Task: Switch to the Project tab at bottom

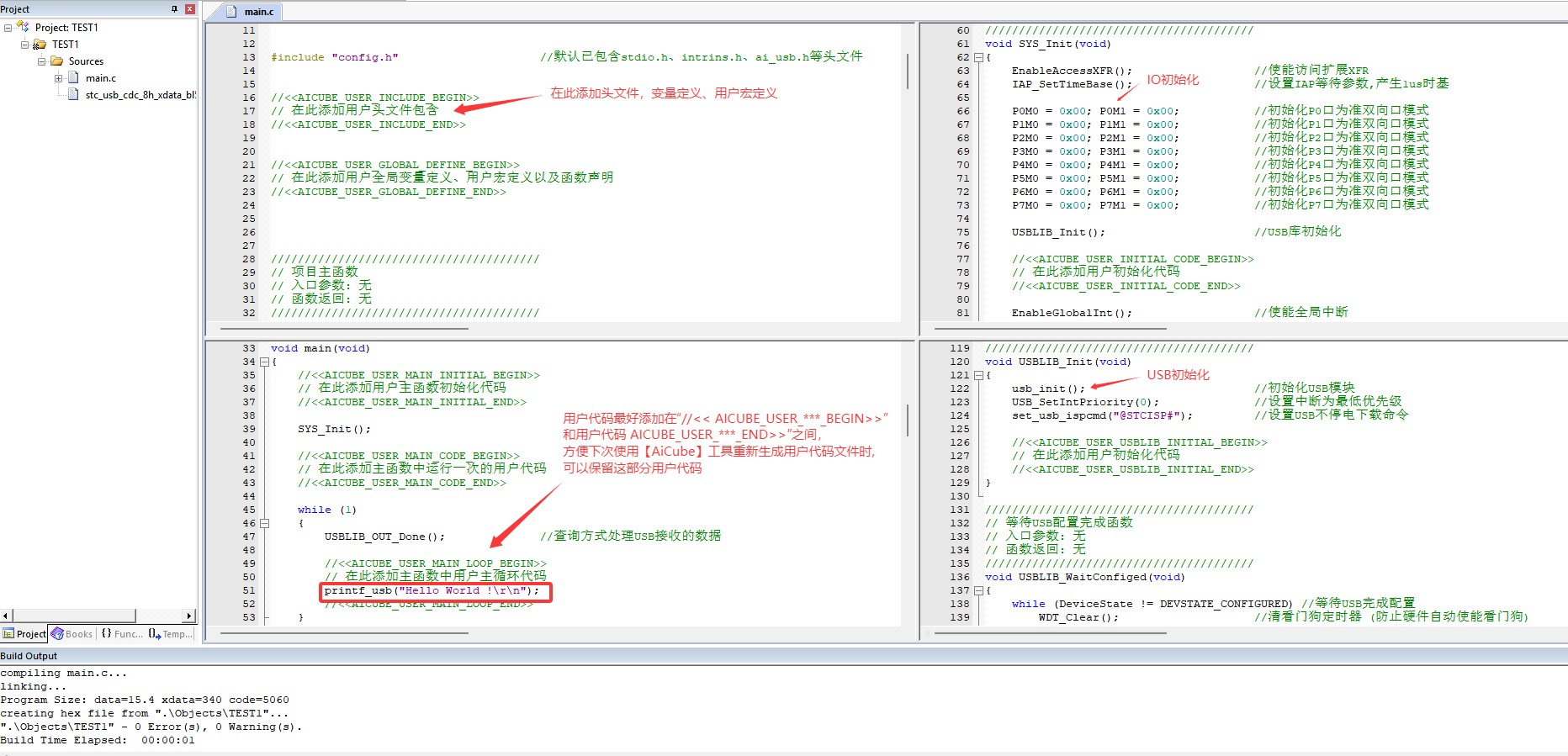Action: click(x=24, y=634)
